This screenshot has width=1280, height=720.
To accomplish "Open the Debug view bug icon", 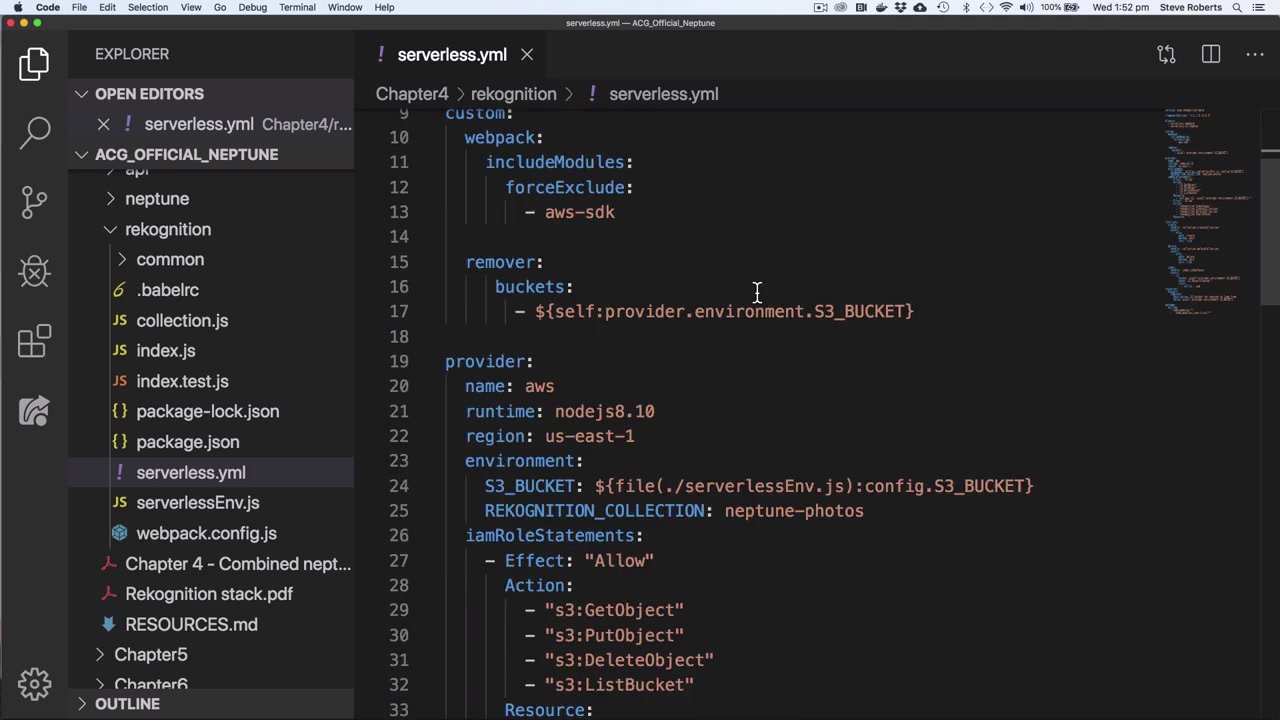I will tap(35, 271).
